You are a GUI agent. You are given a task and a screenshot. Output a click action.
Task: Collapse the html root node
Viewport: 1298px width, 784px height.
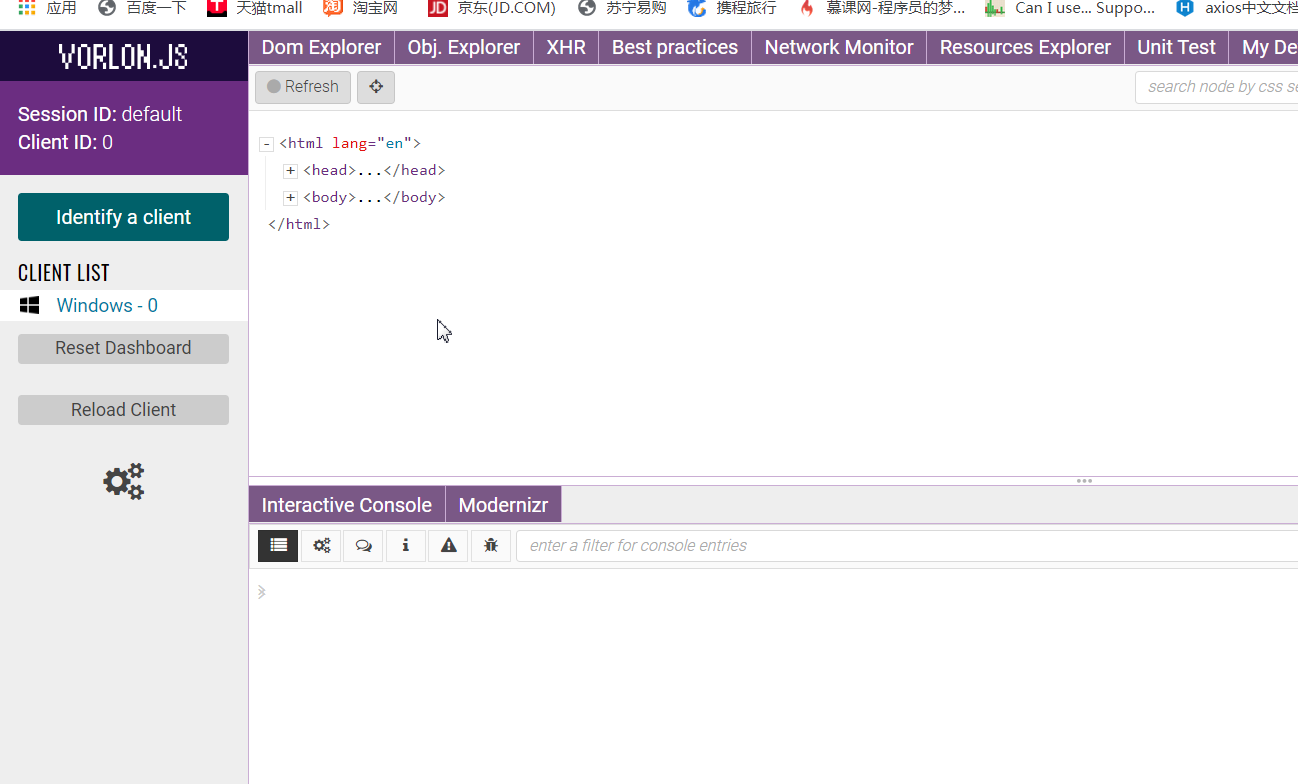click(266, 144)
